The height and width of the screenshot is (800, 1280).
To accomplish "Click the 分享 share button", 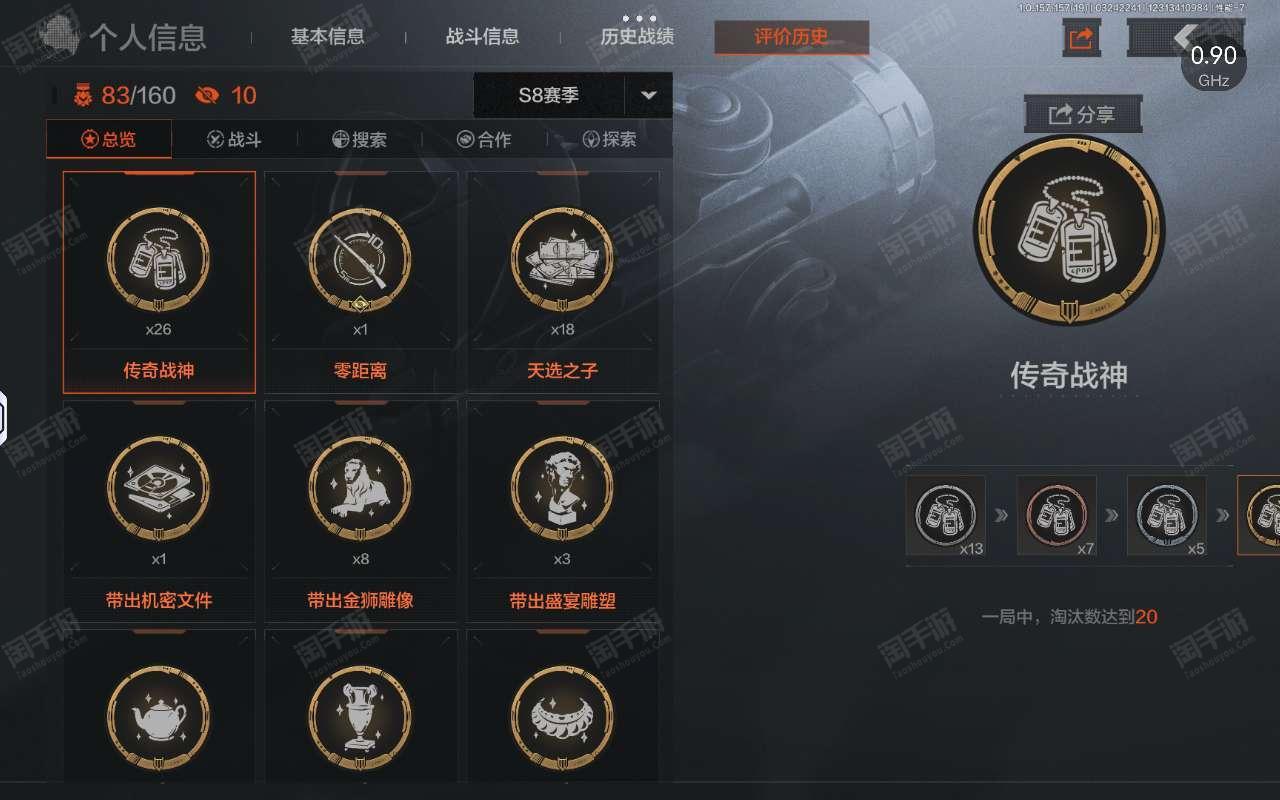I will pos(1082,115).
